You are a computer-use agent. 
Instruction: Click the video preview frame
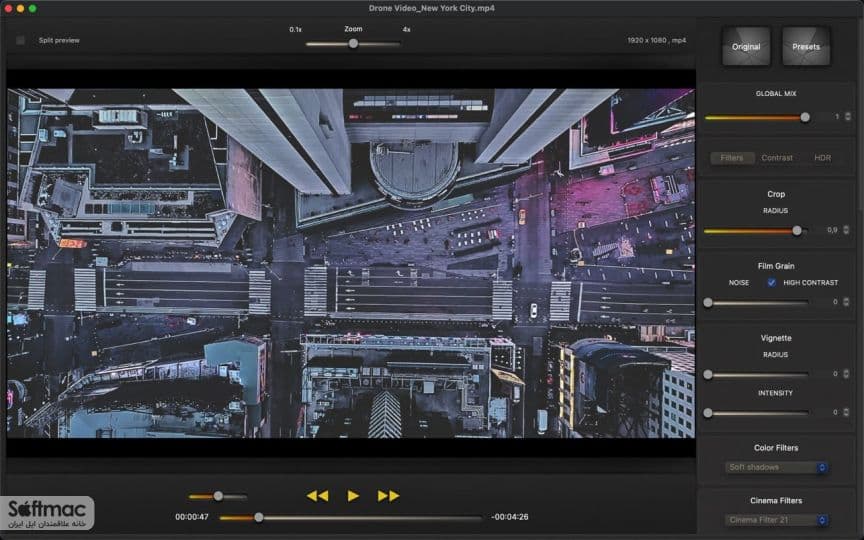[x=351, y=263]
